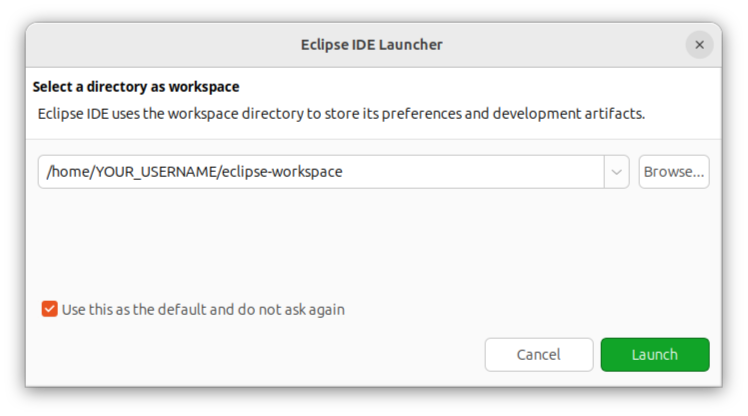Cancel the workspace selection dialog
Image resolution: width=748 pixels, height=416 pixels.
pyautogui.click(x=538, y=355)
